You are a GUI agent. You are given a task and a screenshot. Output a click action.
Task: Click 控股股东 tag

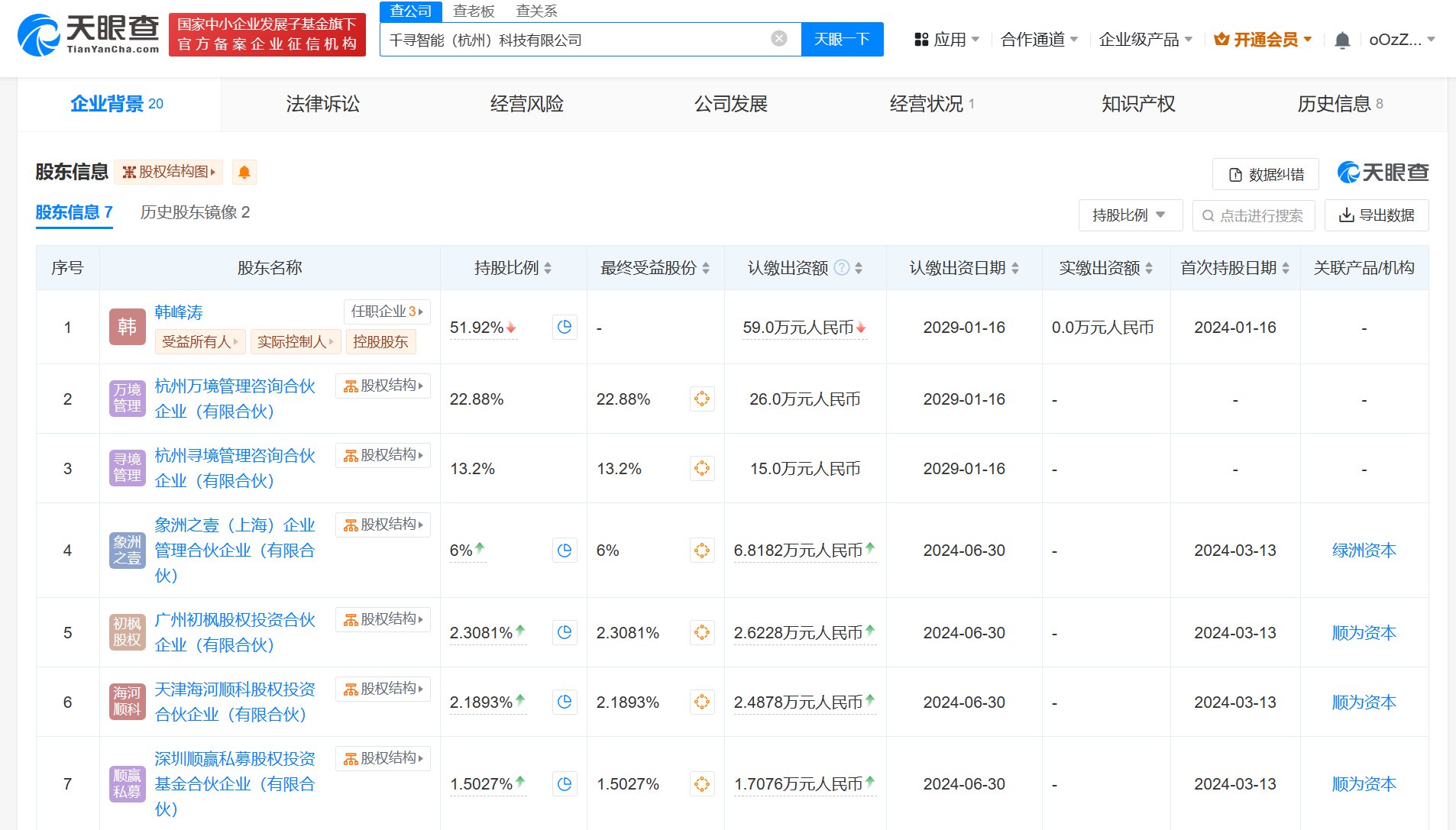[380, 342]
